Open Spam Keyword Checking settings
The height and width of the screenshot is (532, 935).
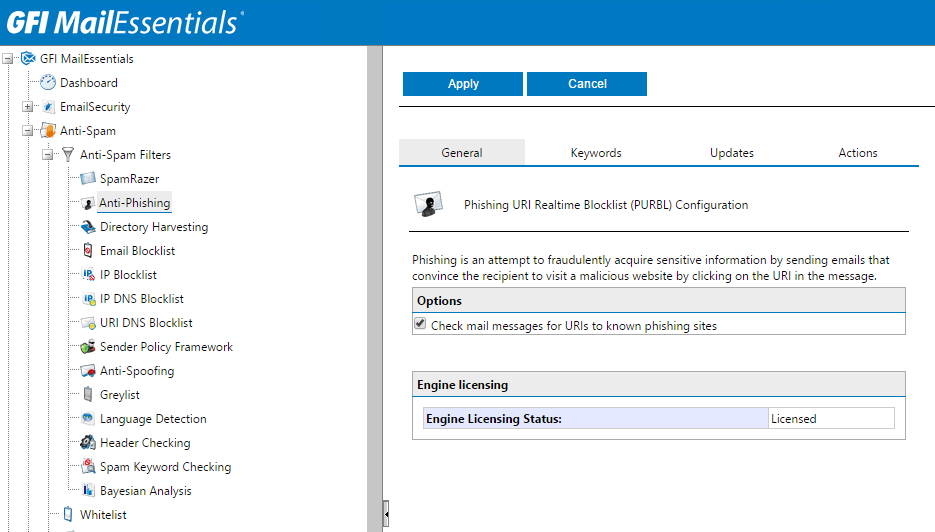(165, 466)
